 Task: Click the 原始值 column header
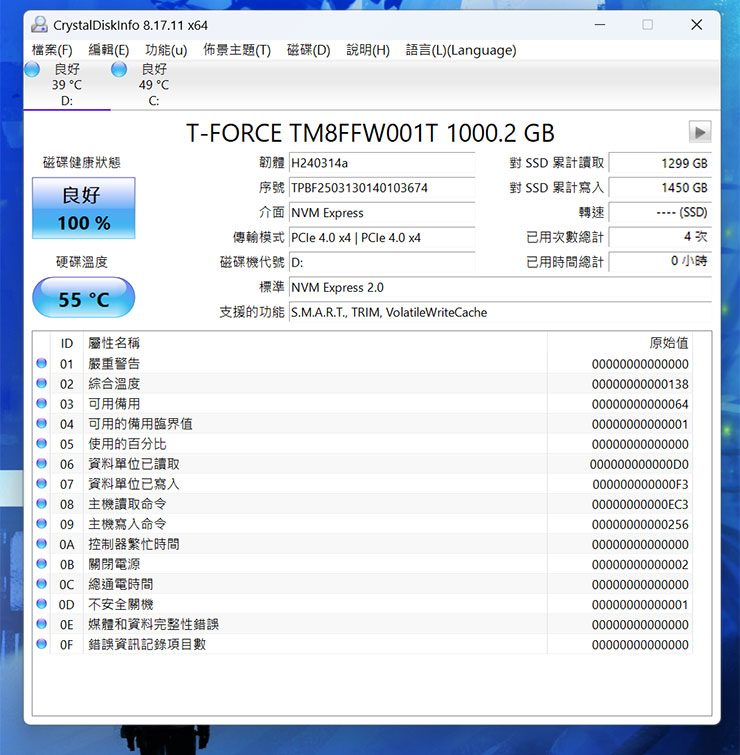(x=620, y=343)
